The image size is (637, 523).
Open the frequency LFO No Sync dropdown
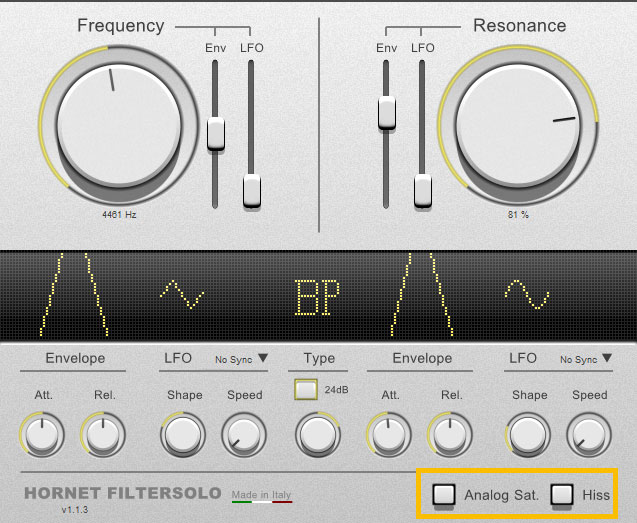pos(241,358)
